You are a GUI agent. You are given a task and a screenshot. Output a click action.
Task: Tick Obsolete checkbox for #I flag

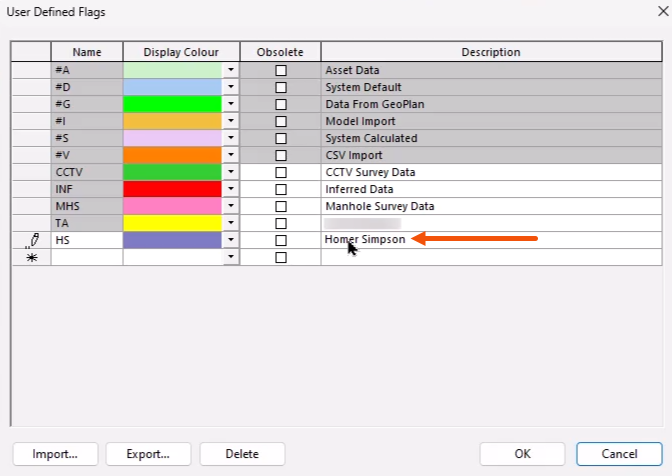point(281,121)
